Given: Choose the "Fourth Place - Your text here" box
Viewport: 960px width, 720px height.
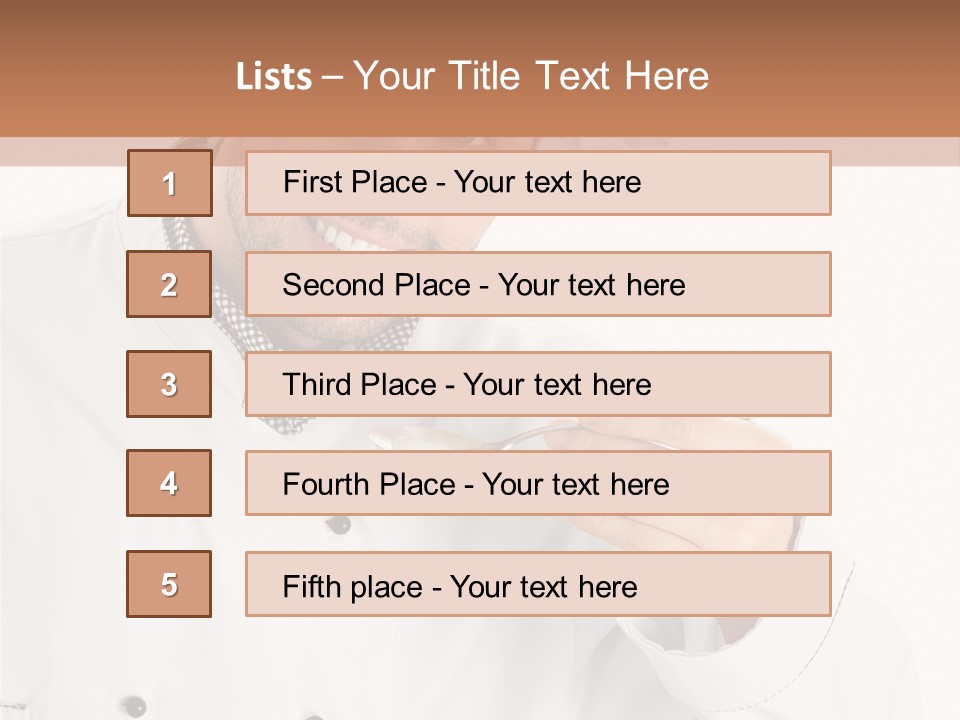Looking at the screenshot, I should [x=538, y=484].
